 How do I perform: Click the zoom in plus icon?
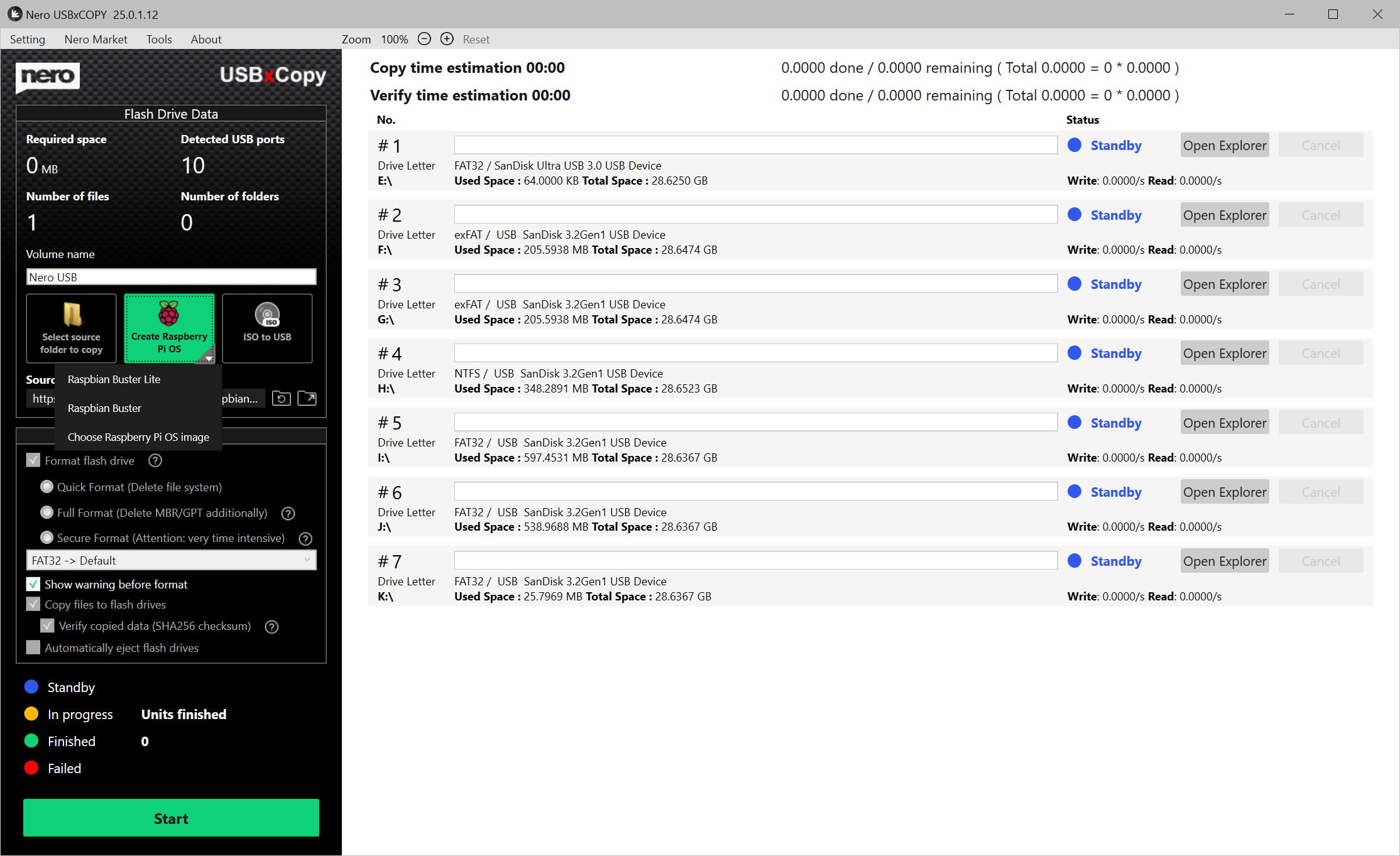pos(447,39)
